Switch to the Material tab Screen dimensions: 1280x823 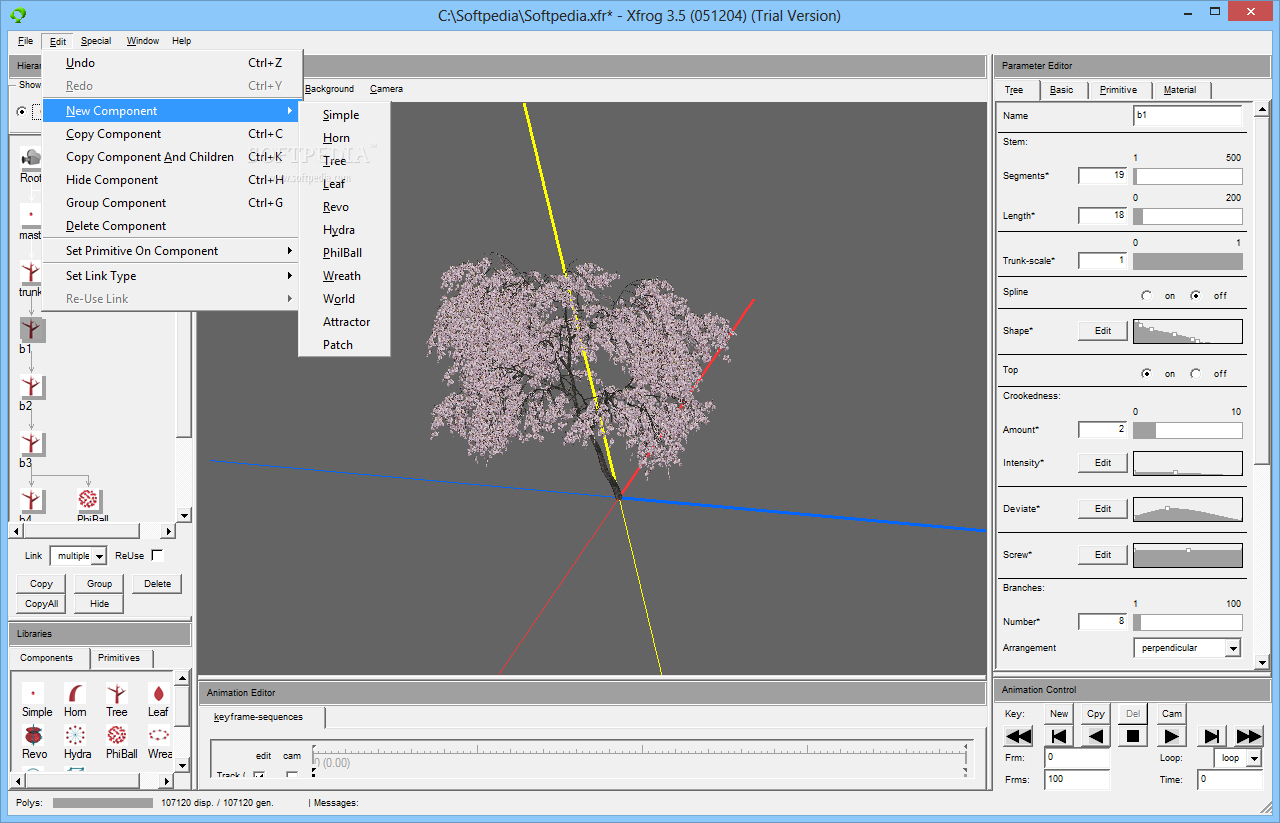point(1180,90)
